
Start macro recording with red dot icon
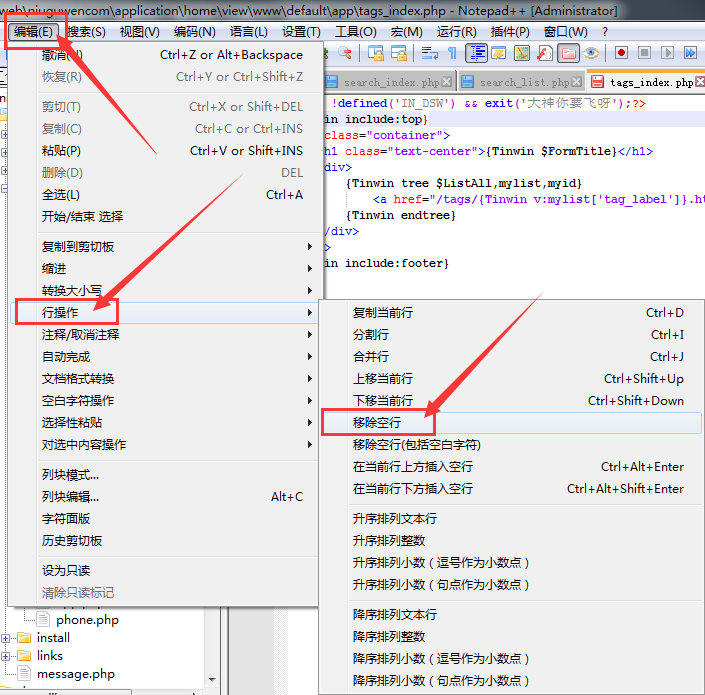tap(621, 53)
